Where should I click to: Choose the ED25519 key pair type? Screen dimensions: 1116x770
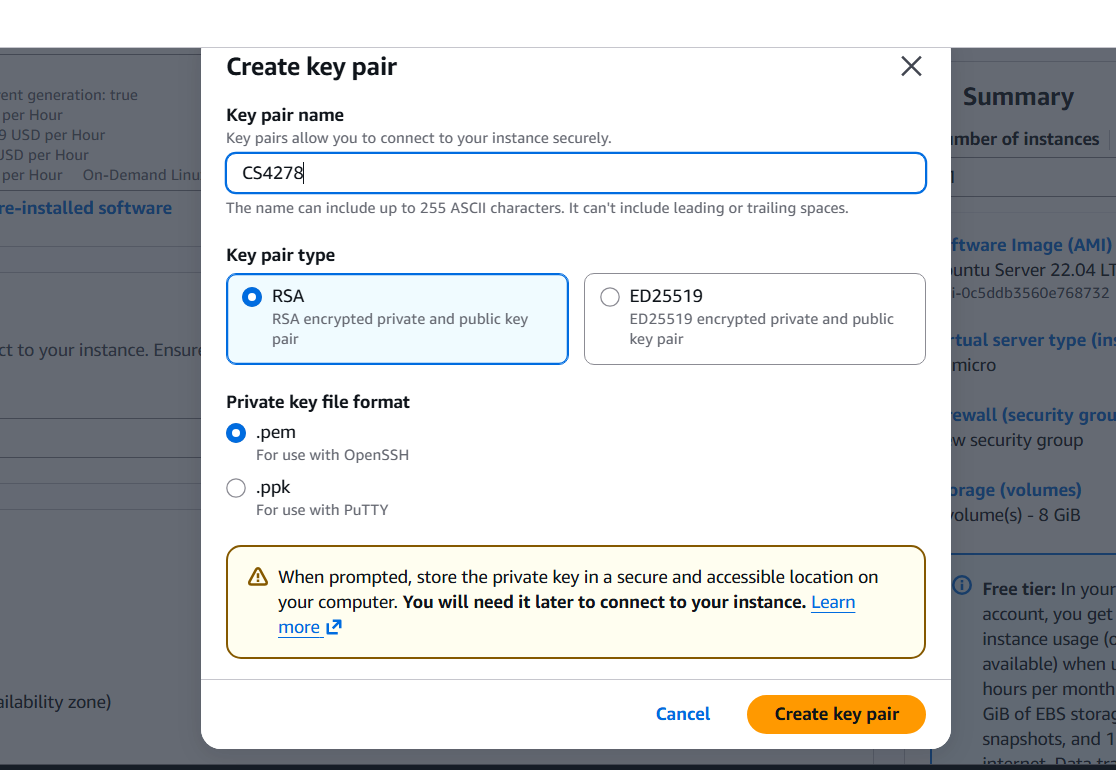coord(610,297)
